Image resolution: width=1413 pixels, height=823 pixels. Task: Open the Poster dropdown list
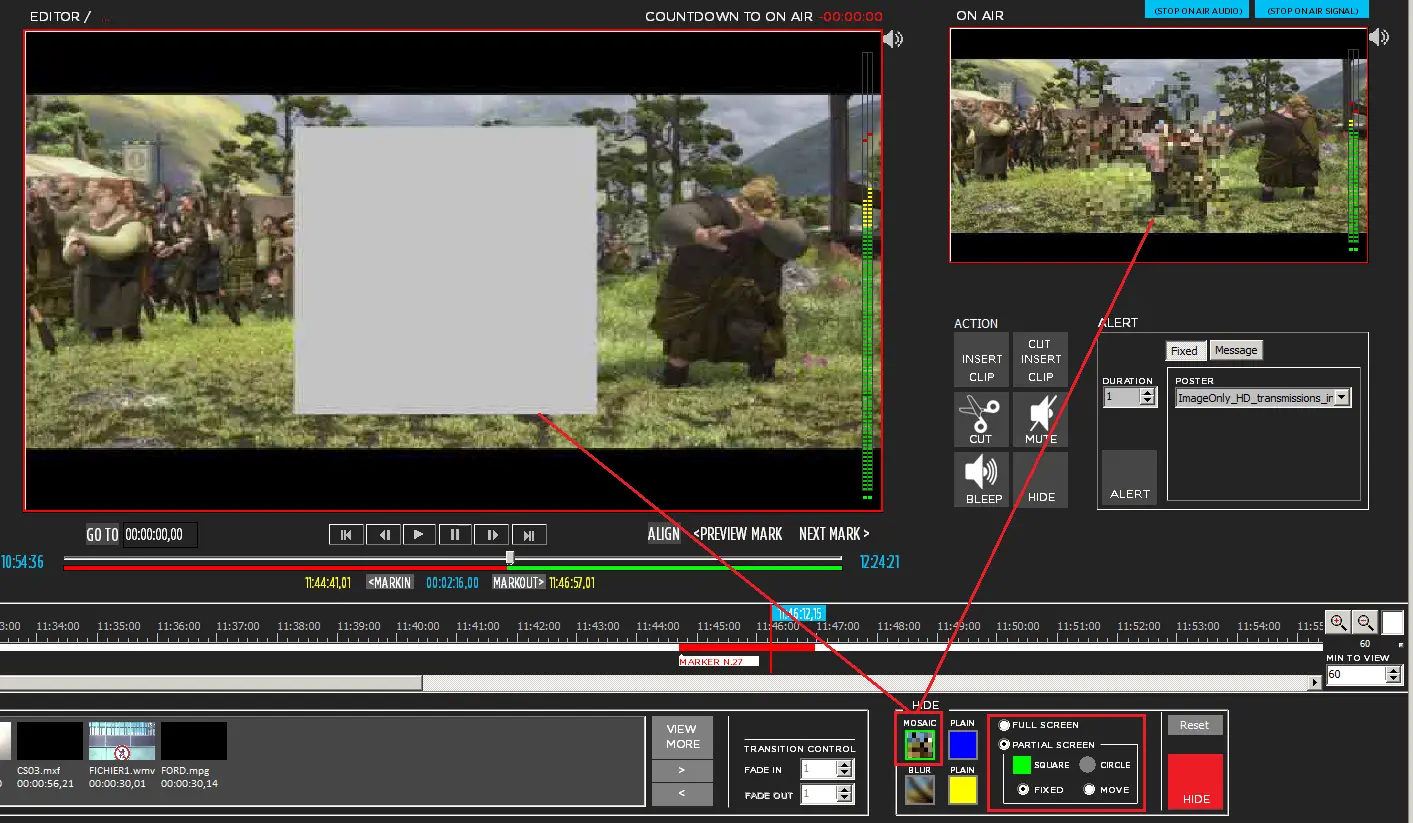click(x=1342, y=397)
